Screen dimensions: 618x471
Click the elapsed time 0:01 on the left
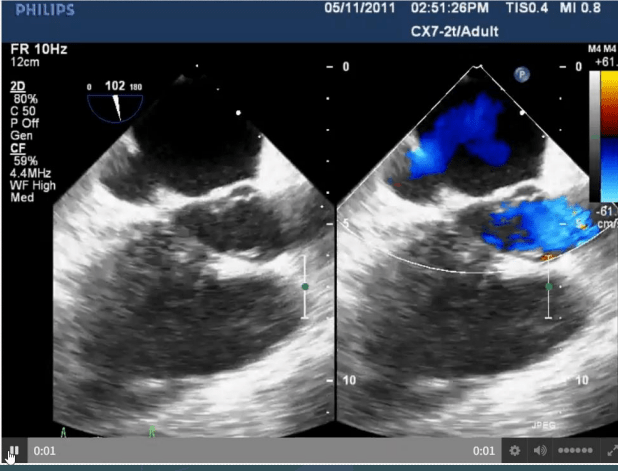pos(43,452)
